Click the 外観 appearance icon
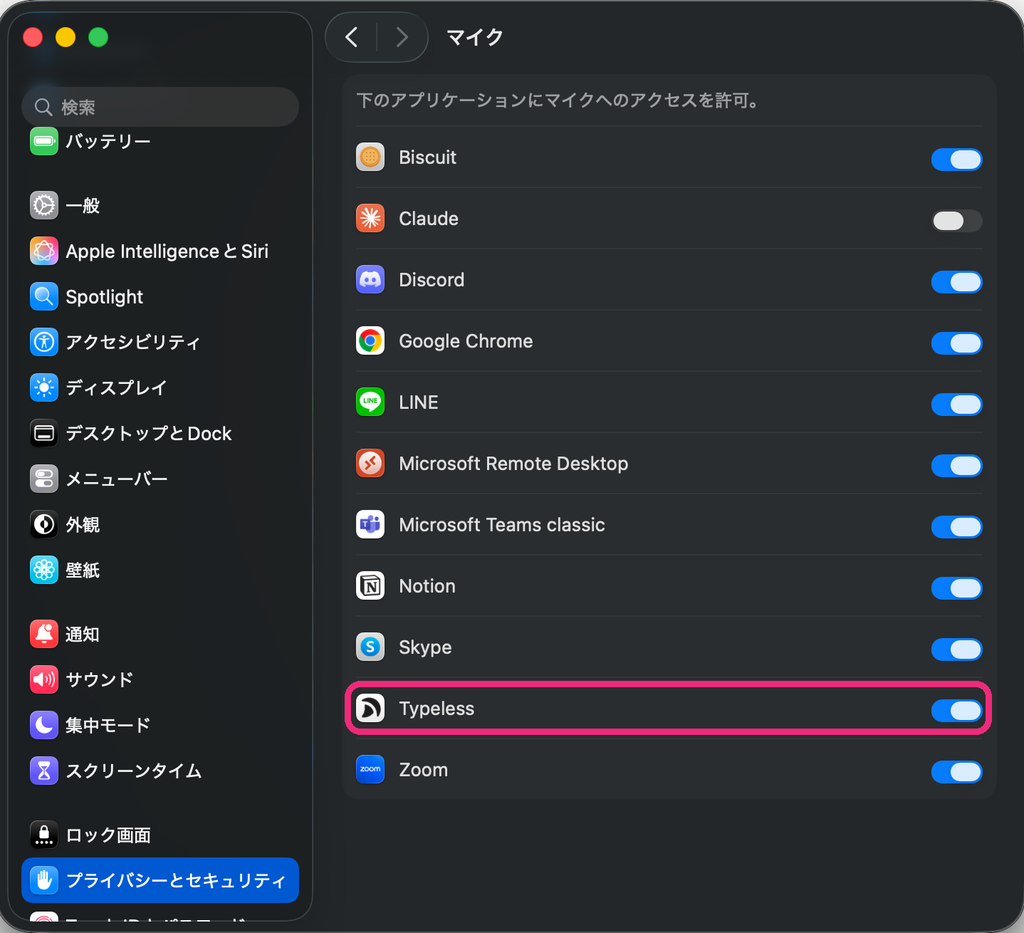 [x=44, y=524]
